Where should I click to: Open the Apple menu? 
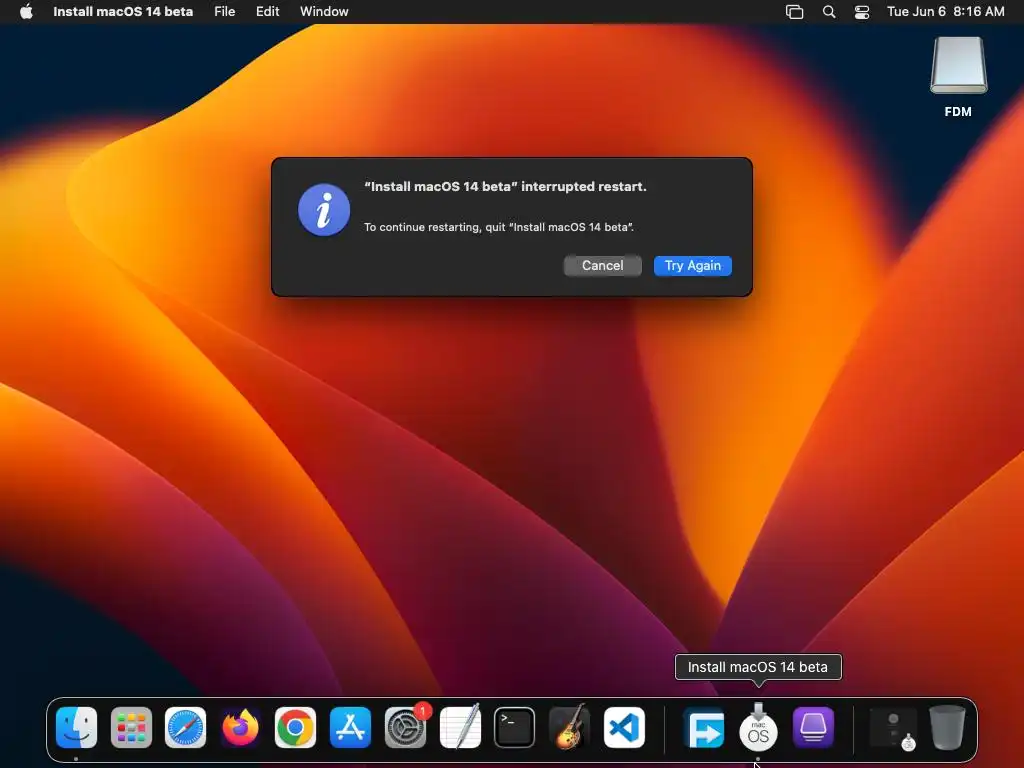[26, 12]
